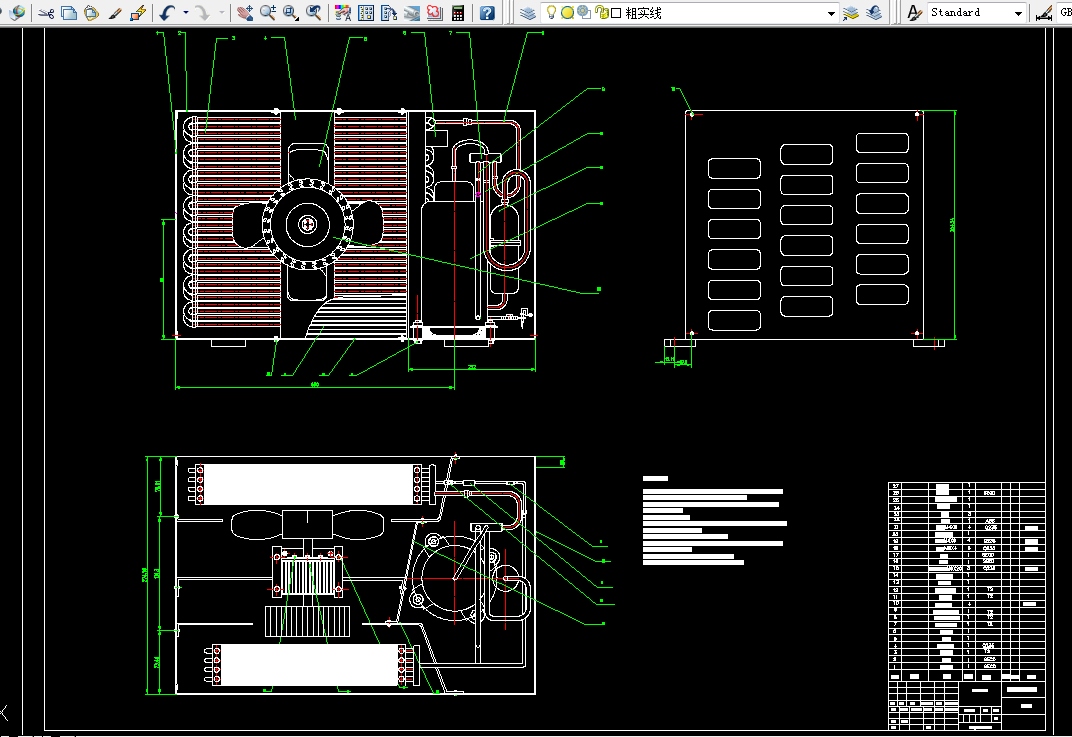This screenshot has width=1072, height=737.
Task: Open the Block Editor lightning icon
Action: (x=138, y=12)
